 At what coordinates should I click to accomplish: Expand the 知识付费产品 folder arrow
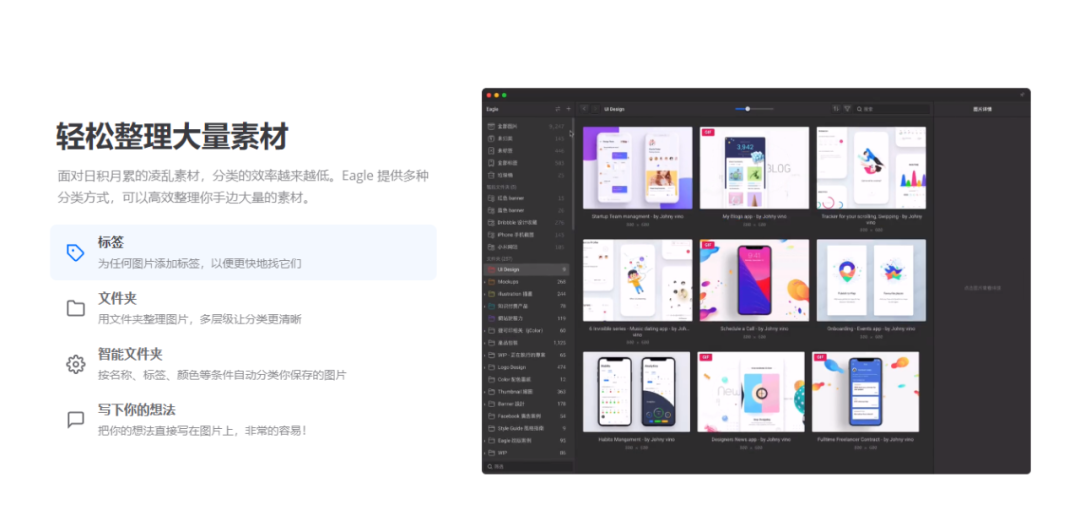485,306
